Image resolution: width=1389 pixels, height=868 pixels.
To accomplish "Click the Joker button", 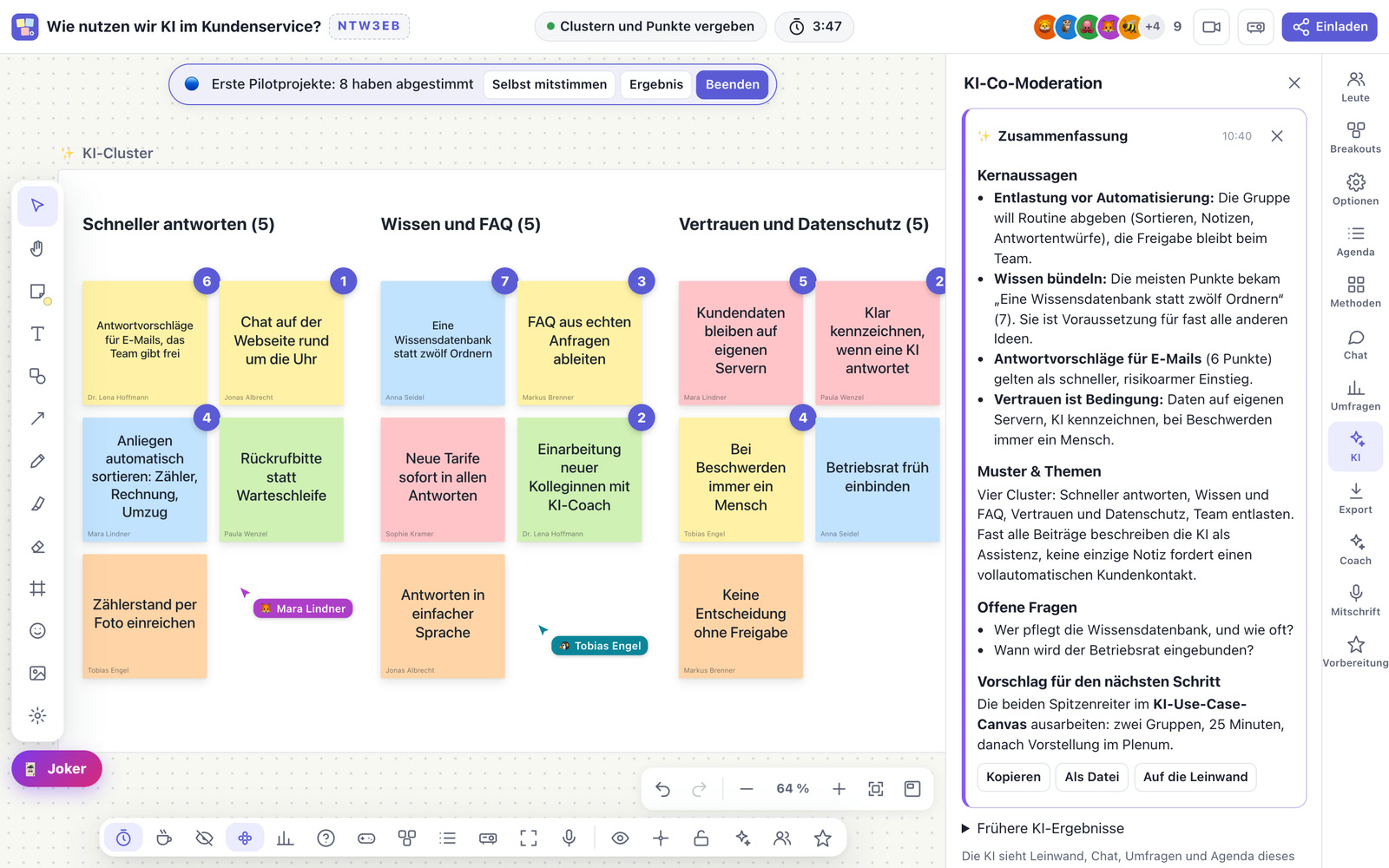I will tap(56, 769).
